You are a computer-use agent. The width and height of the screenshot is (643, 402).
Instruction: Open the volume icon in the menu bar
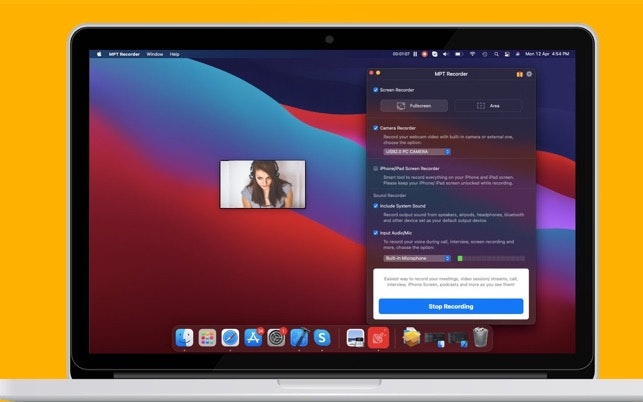coord(446,54)
